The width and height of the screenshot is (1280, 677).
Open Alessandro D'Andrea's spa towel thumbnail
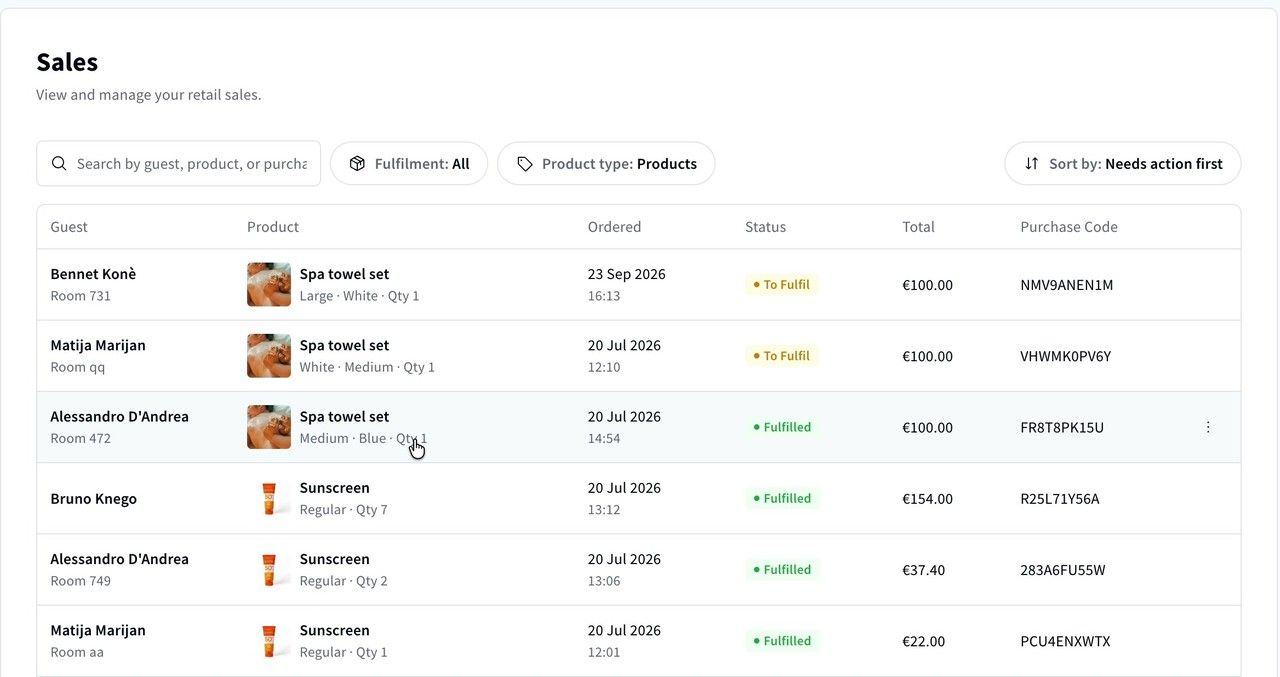(269, 427)
